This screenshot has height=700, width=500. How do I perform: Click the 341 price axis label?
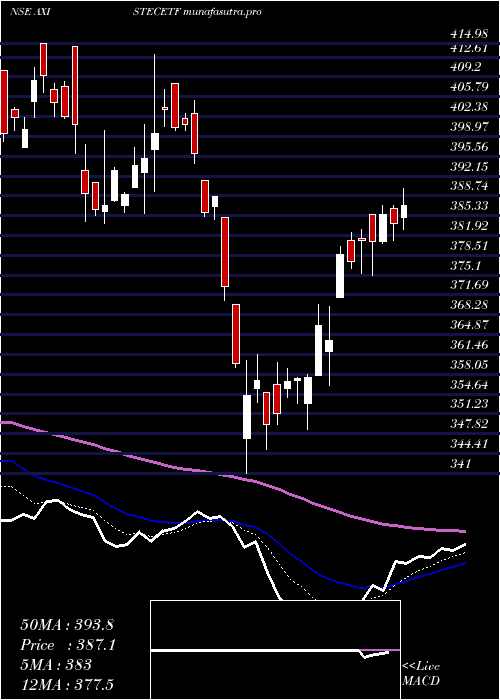[x=460, y=463]
